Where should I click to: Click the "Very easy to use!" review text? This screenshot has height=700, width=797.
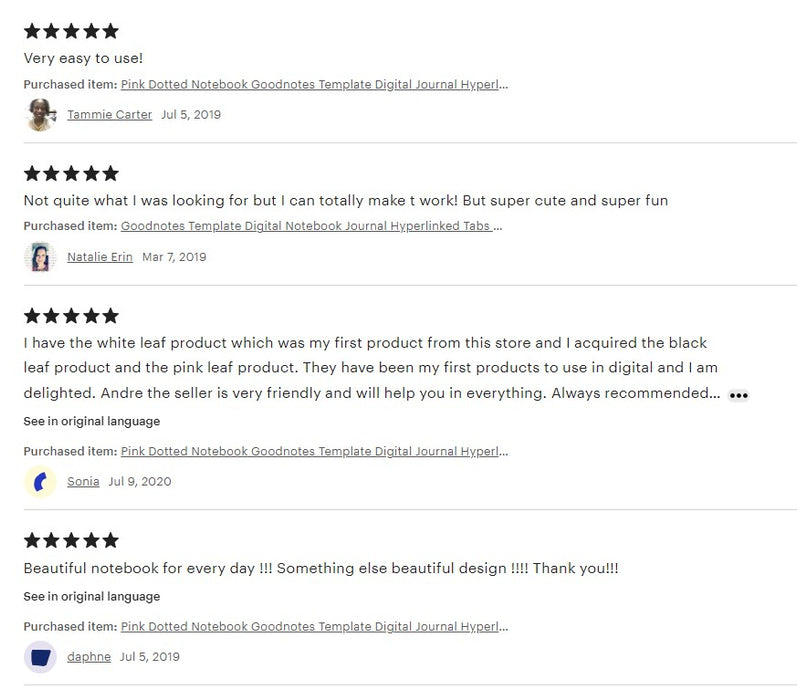click(x=83, y=58)
